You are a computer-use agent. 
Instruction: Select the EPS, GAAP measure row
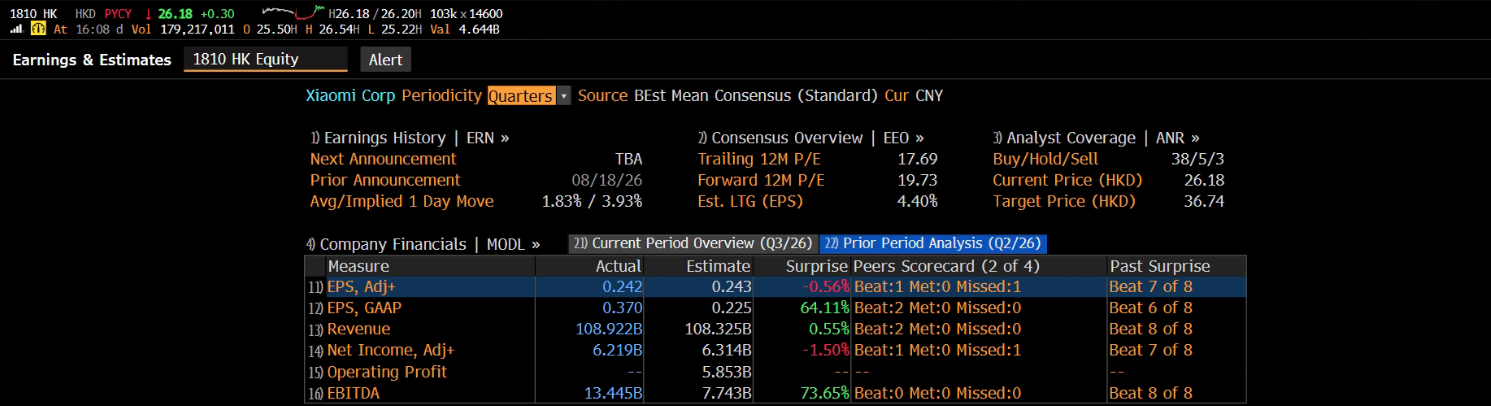775,308
